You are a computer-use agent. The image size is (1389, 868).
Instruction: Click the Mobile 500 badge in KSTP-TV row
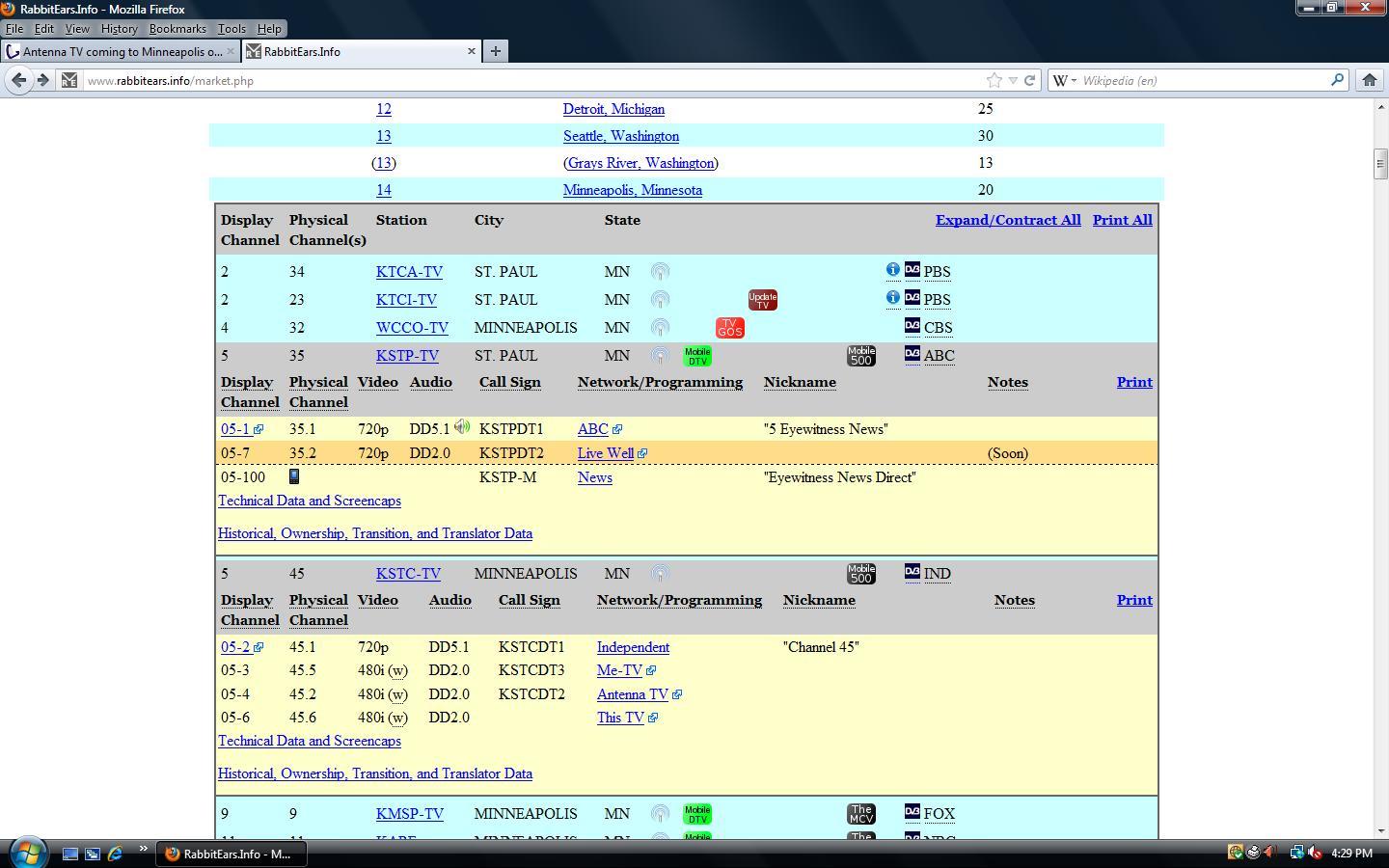pyautogui.click(x=861, y=356)
